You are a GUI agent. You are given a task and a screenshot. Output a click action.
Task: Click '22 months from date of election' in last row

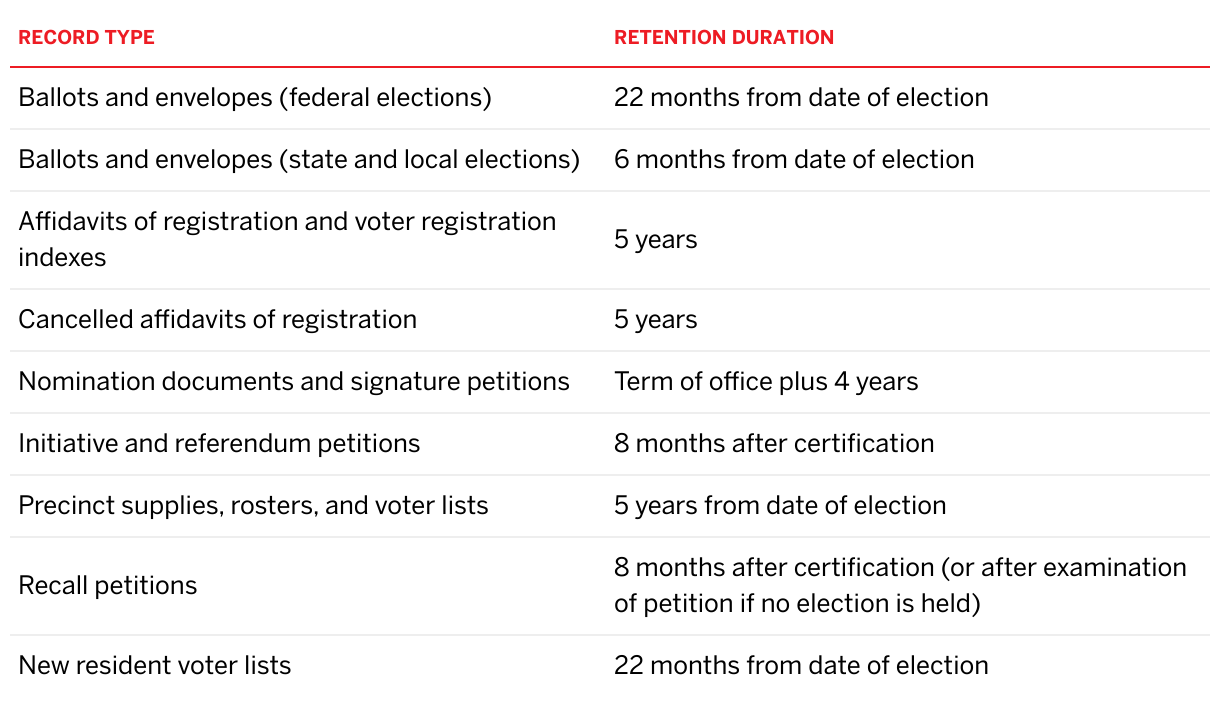[x=801, y=666]
